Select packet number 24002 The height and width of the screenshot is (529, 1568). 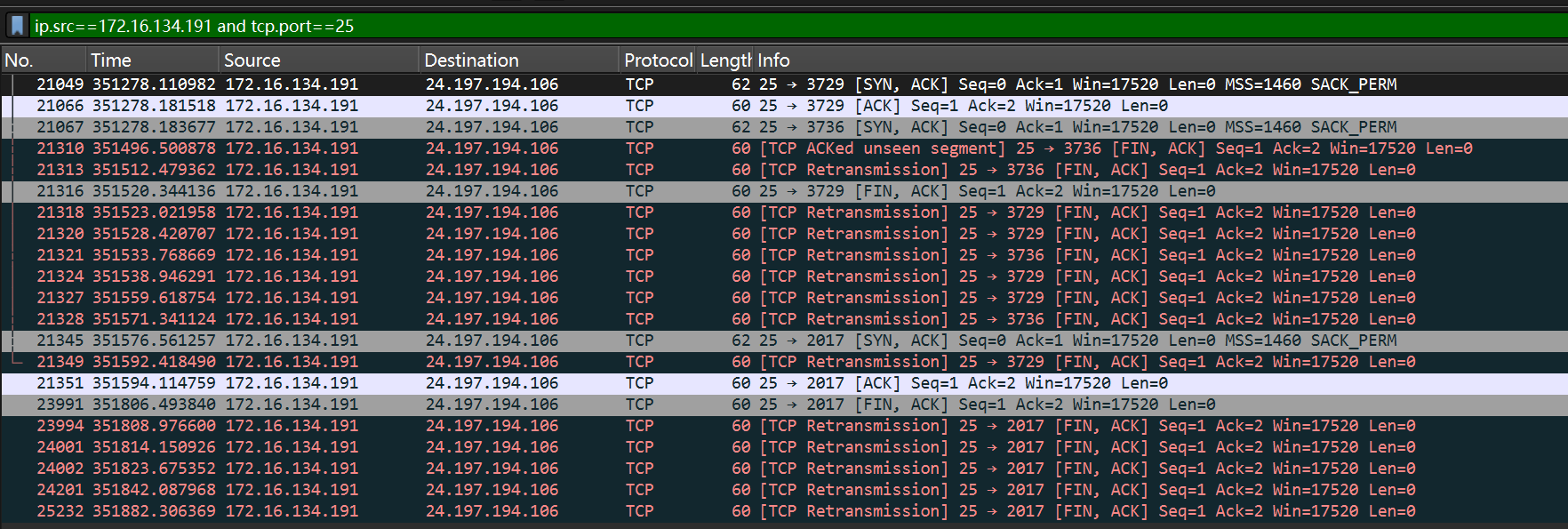[x=784, y=469]
